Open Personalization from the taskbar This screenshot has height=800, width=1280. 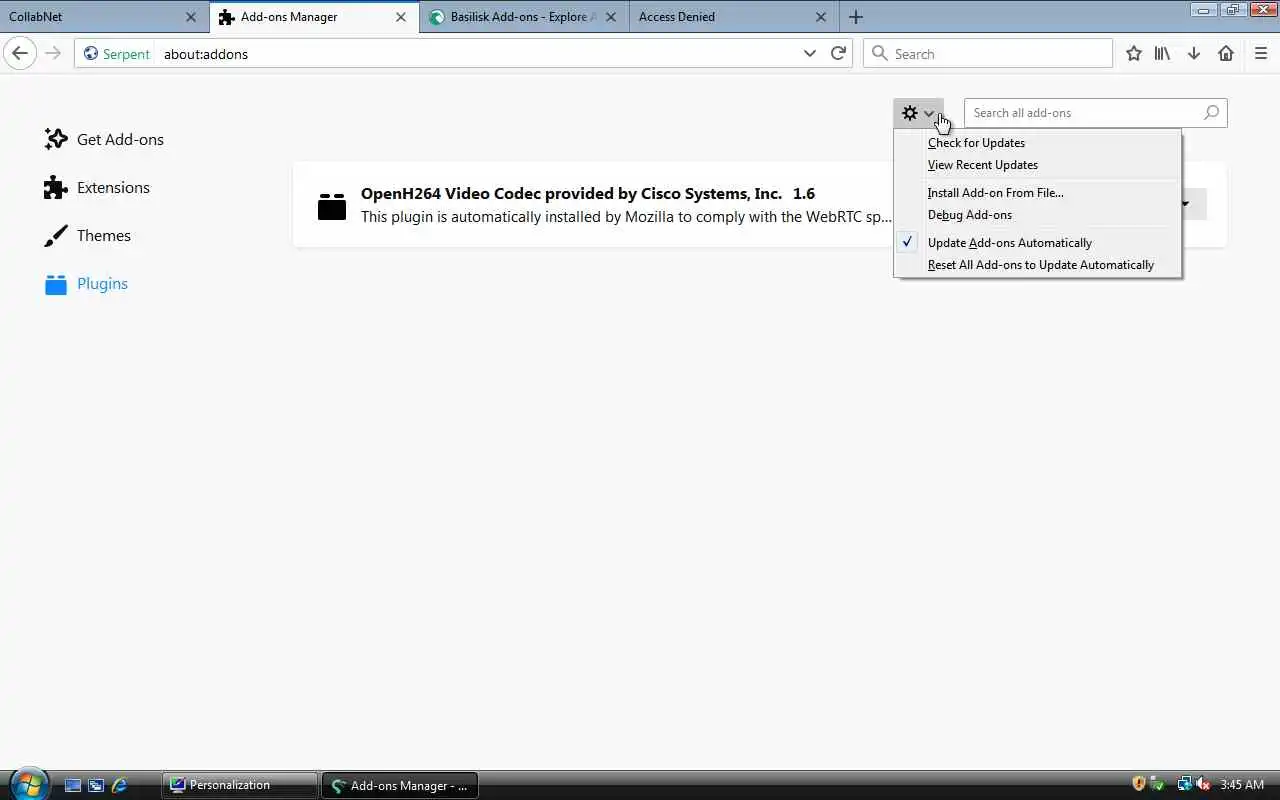(x=239, y=785)
